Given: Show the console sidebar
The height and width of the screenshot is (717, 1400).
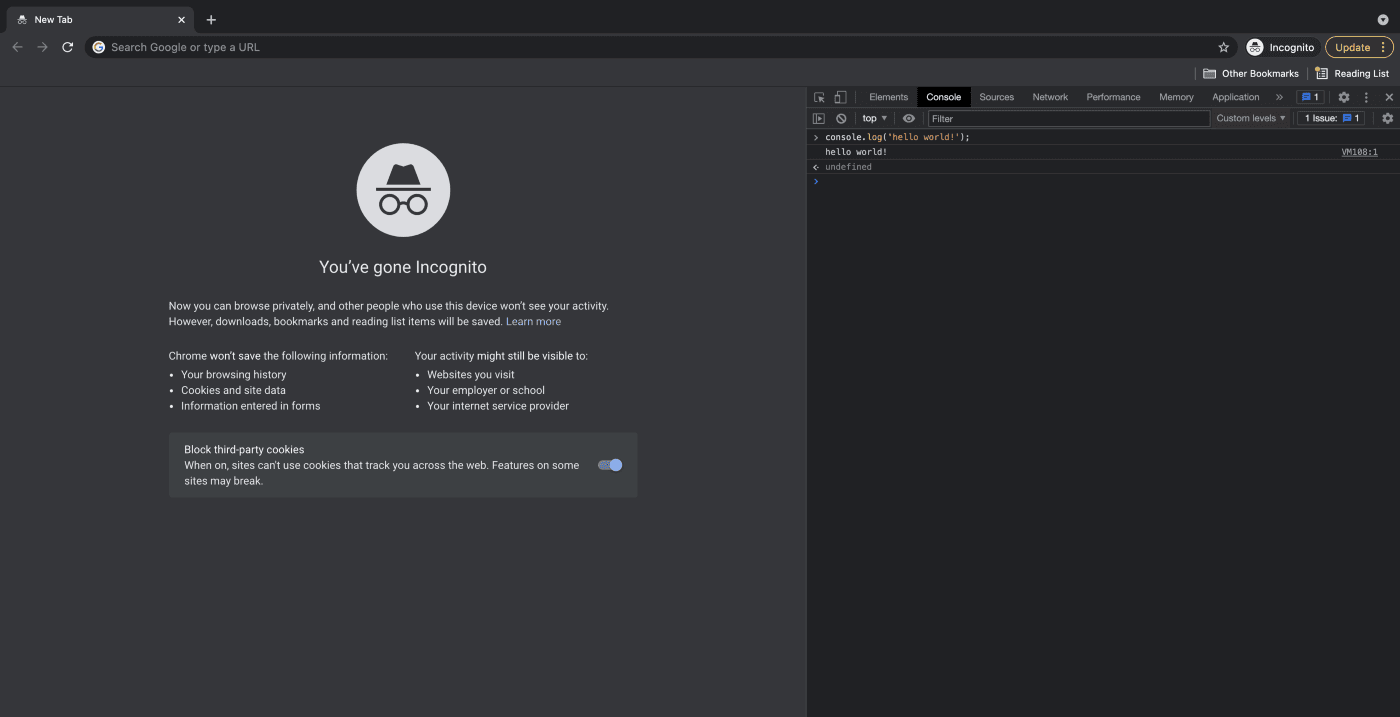Looking at the screenshot, I should (819, 118).
